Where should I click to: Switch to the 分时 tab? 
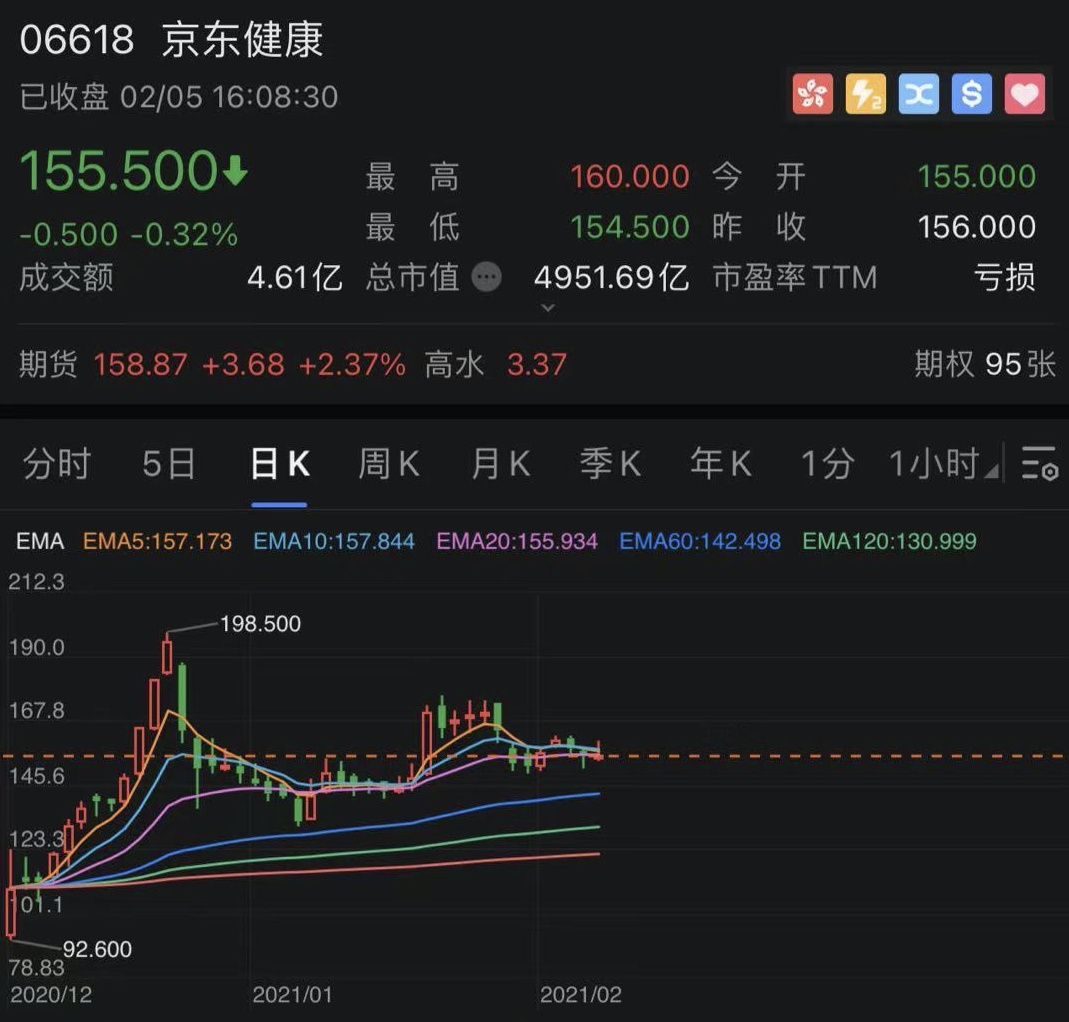coord(57,464)
